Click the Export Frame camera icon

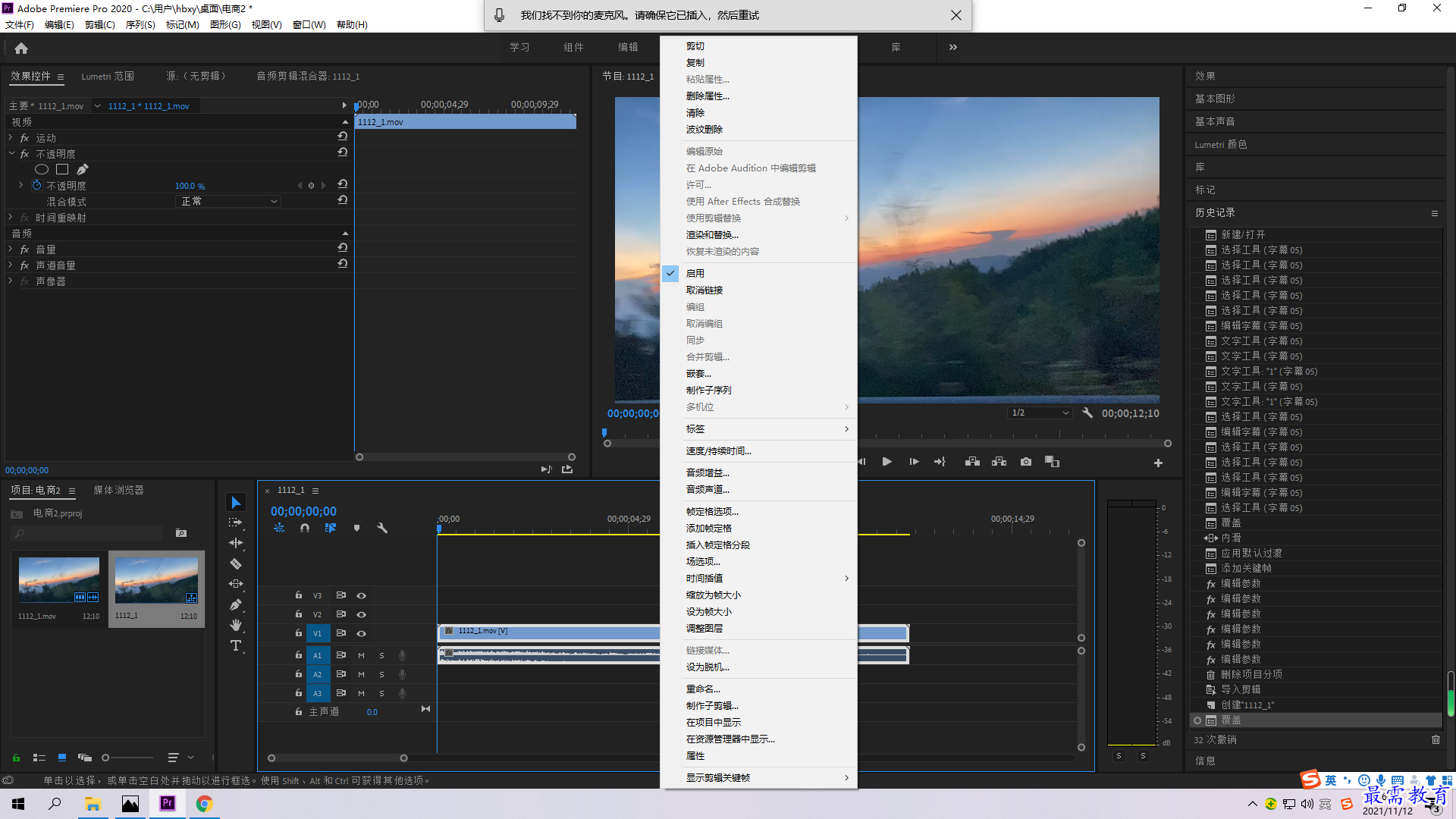(x=1026, y=462)
